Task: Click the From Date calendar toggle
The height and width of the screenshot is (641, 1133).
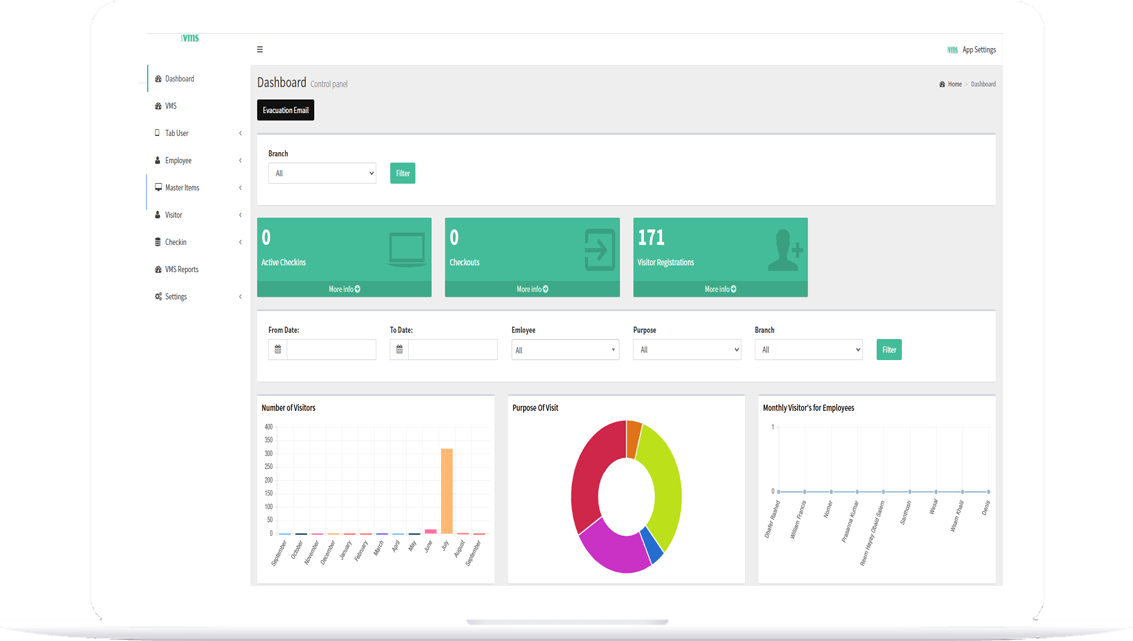Action: click(x=279, y=349)
